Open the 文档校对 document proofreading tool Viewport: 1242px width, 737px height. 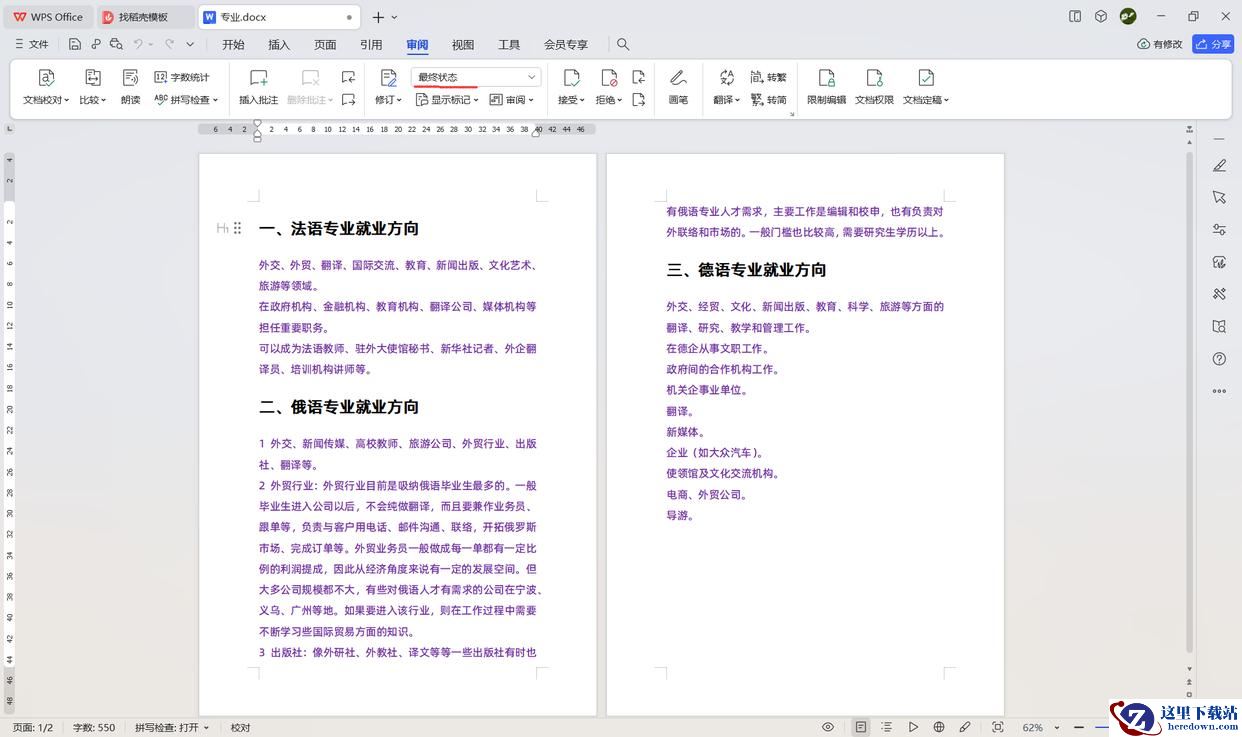tap(46, 87)
